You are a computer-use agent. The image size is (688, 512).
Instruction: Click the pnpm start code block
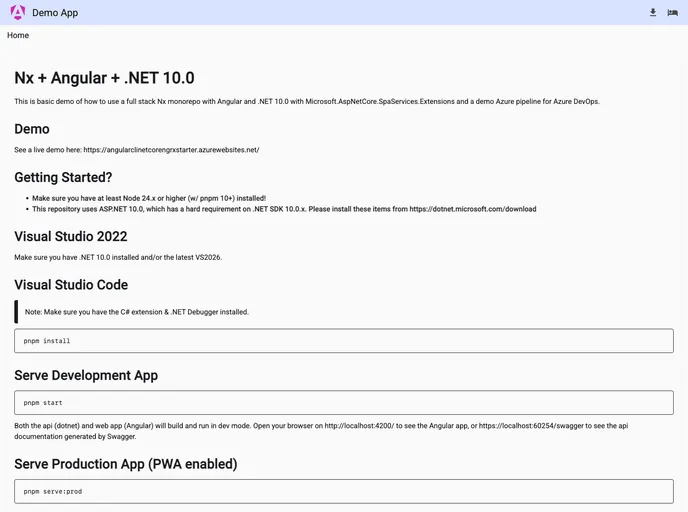click(344, 403)
